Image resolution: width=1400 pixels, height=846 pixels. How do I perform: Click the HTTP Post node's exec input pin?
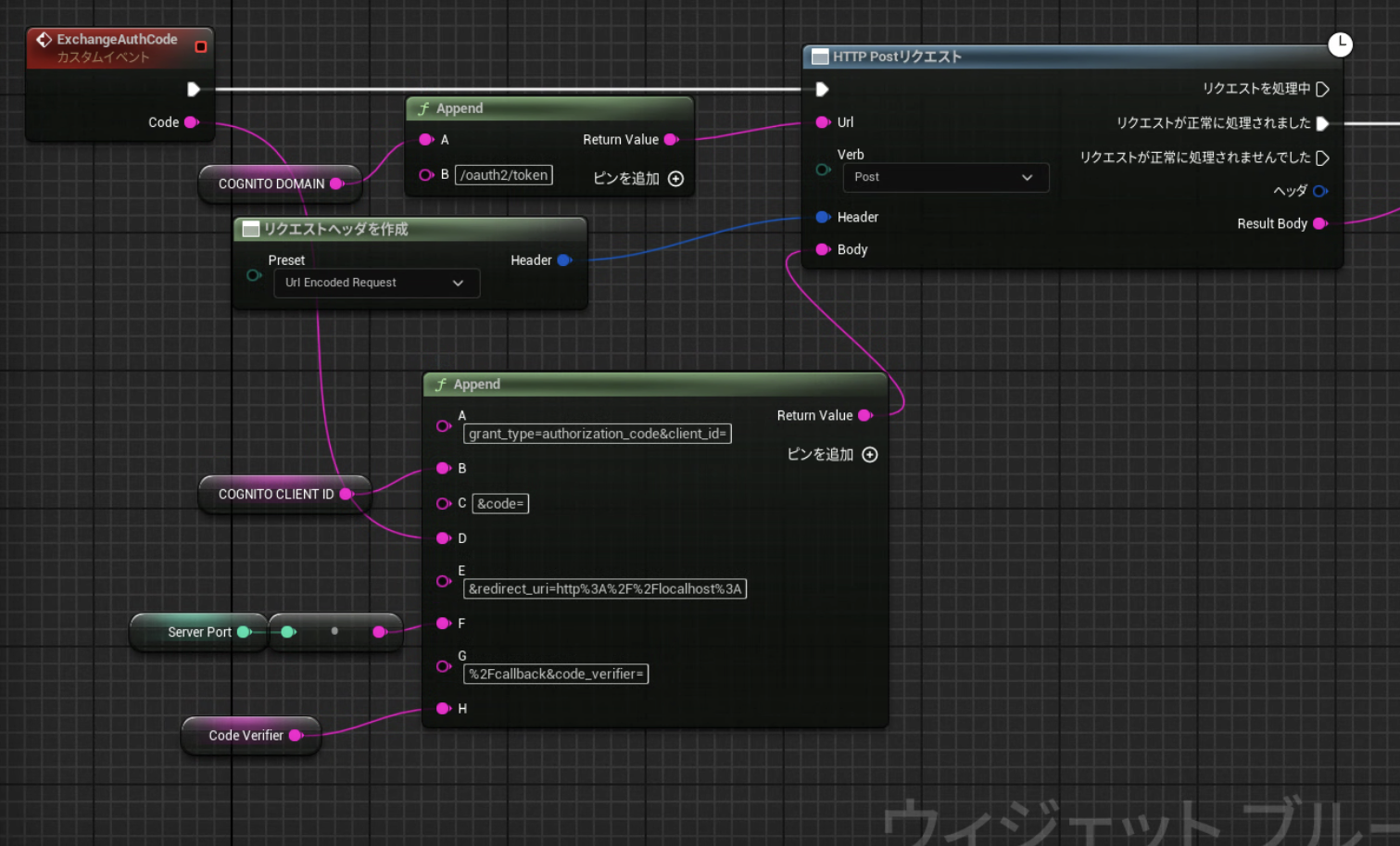(822, 89)
